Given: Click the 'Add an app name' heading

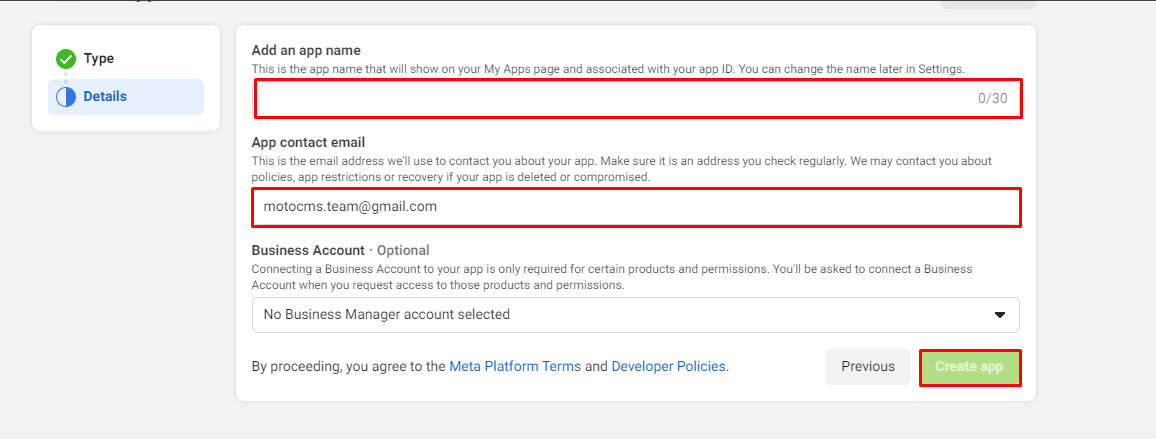Looking at the screenshot, I should coord(306,50).
